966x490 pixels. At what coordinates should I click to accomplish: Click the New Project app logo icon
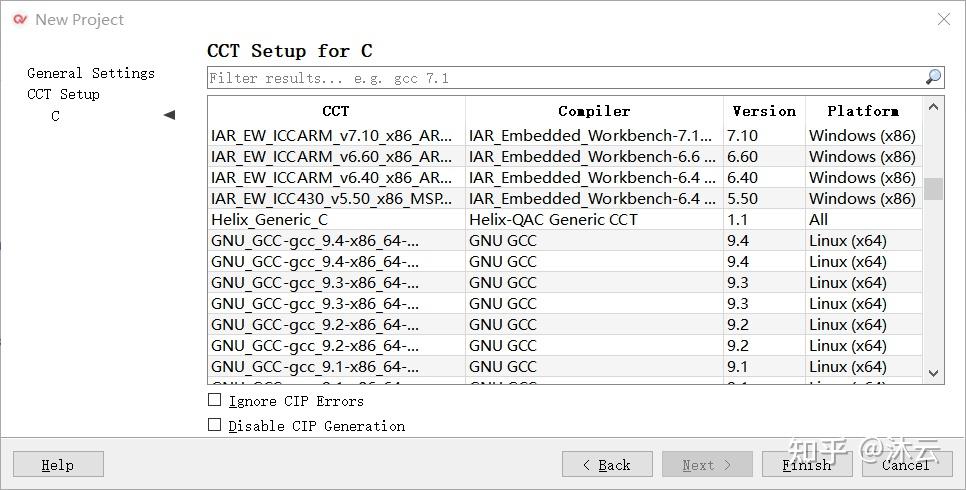[20, 19]
